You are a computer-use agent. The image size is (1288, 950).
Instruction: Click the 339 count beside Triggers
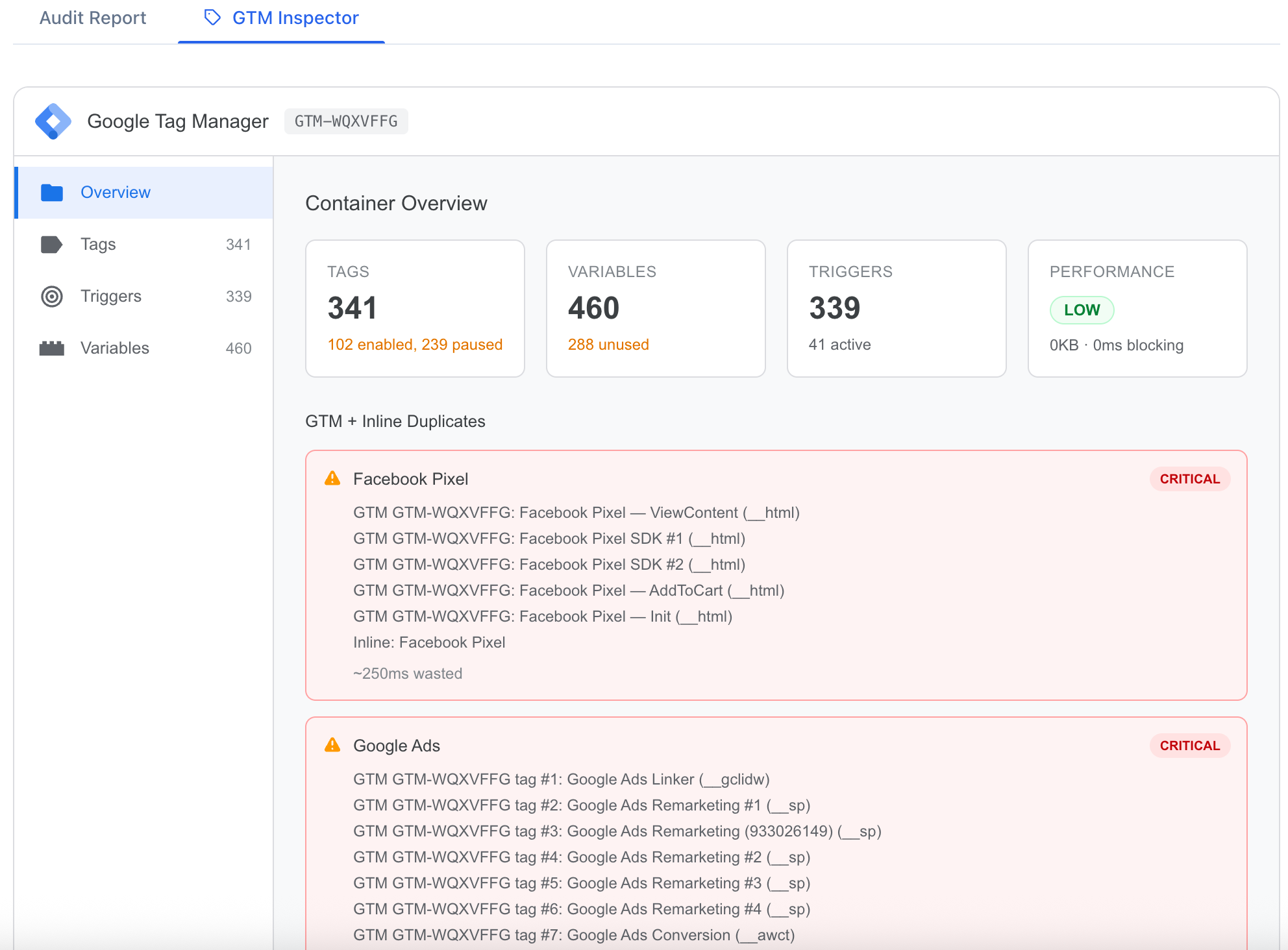click(x=238, y=297)
